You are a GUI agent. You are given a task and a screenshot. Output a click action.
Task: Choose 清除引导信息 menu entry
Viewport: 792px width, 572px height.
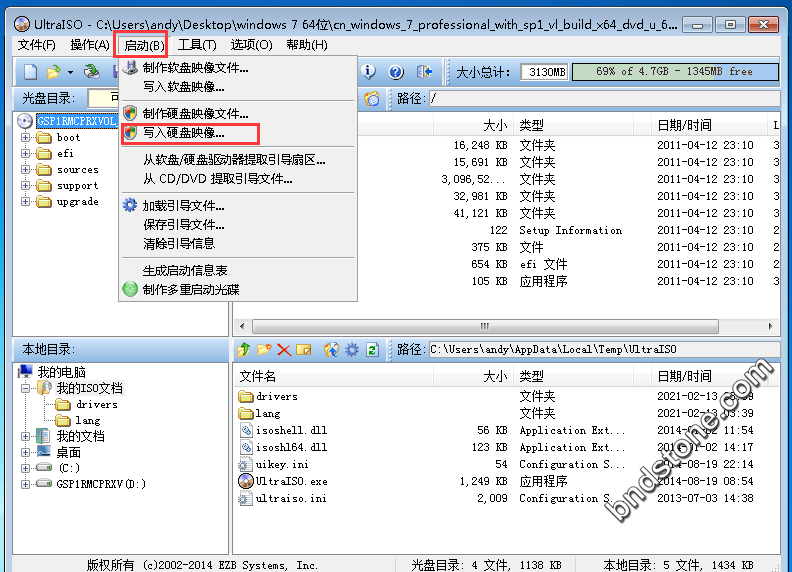[x=238, y=244]
